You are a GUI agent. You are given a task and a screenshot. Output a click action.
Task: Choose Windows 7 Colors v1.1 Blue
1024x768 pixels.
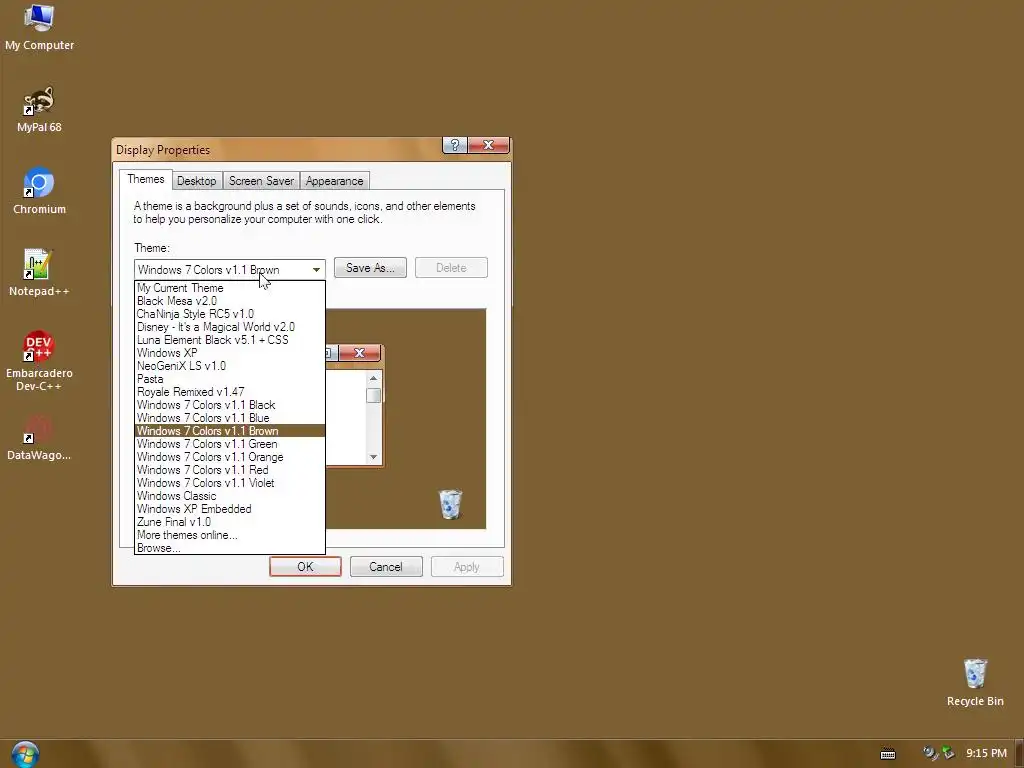click(229, 418)
